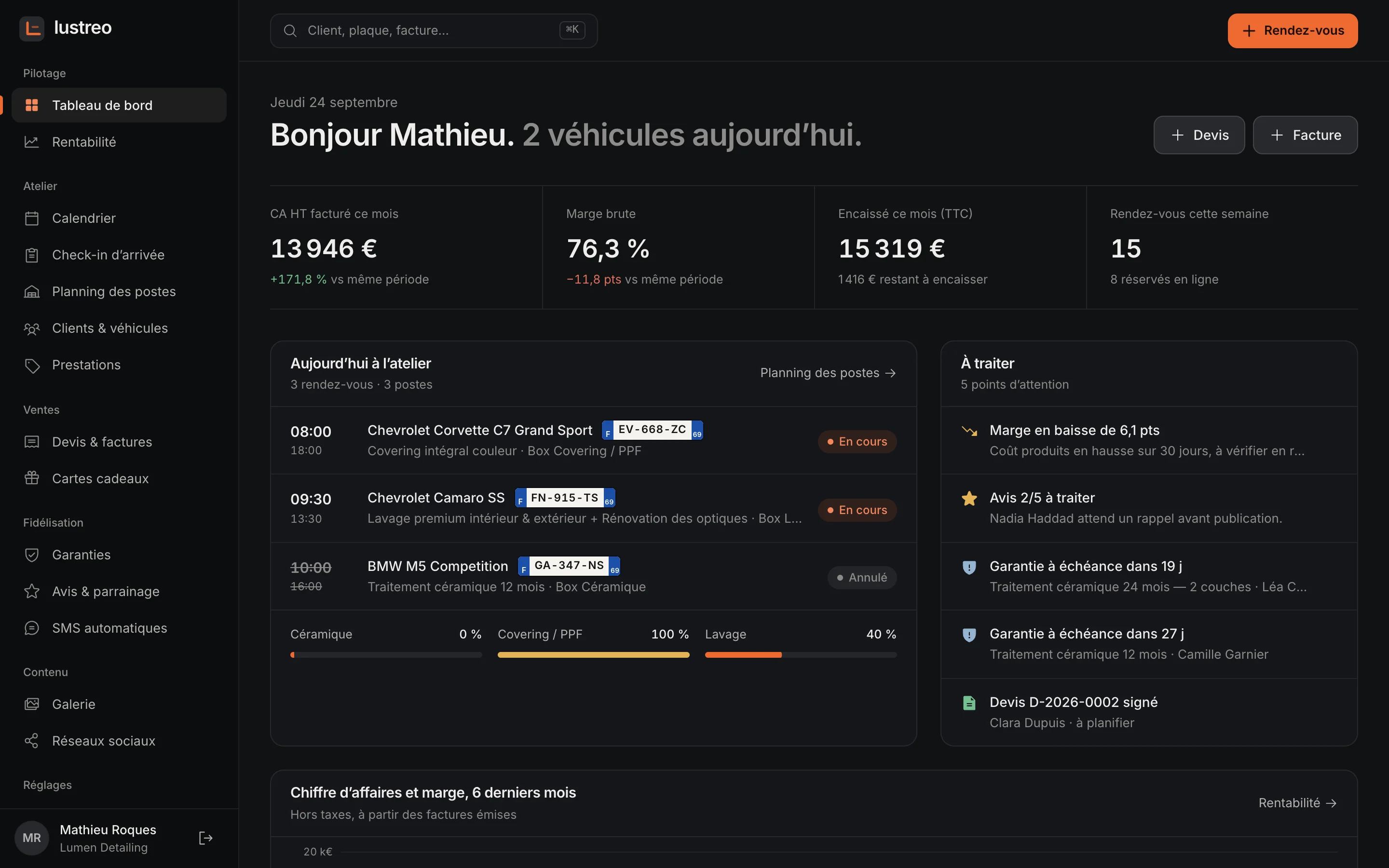Click the MR avatar circle

tap(31, 838)
